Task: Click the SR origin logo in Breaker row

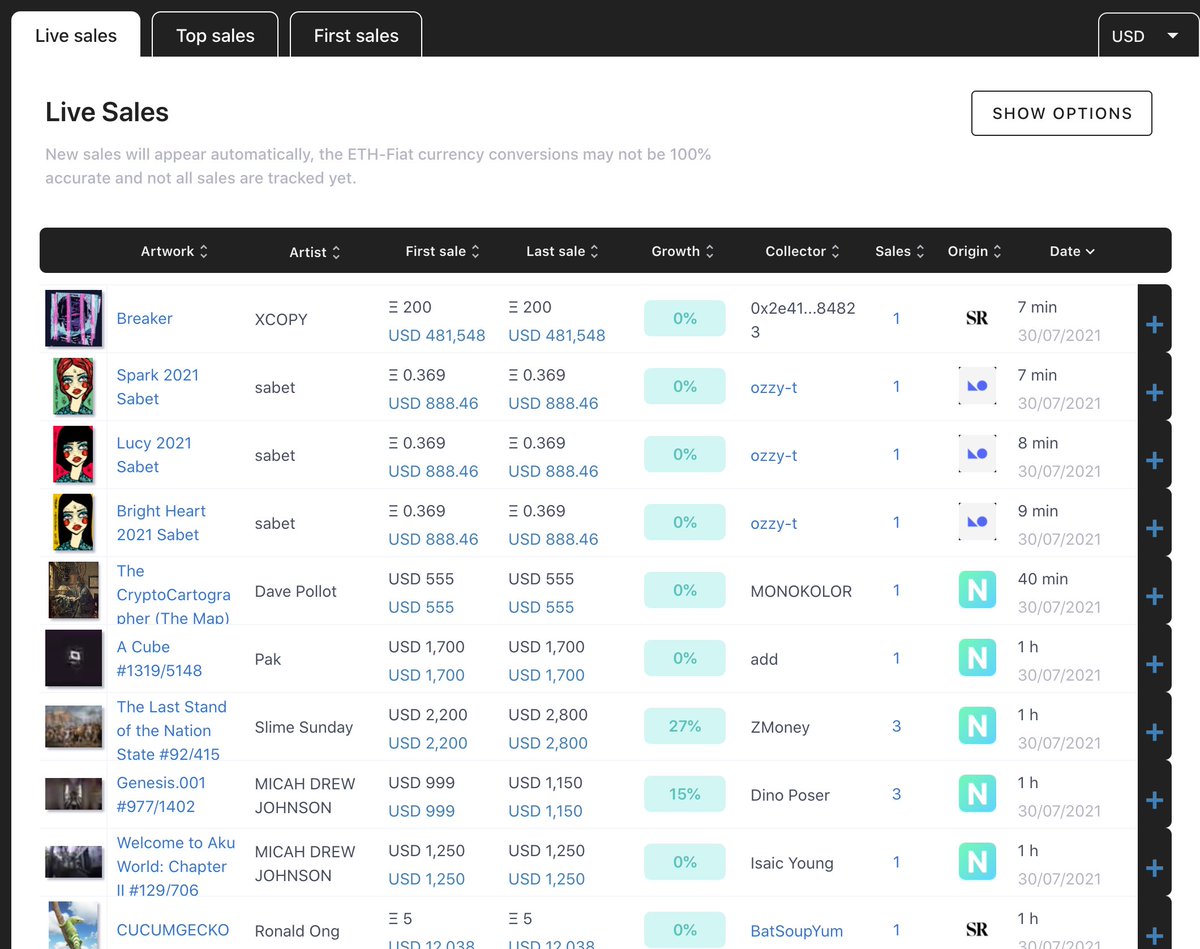Action: tap(977, 318)
